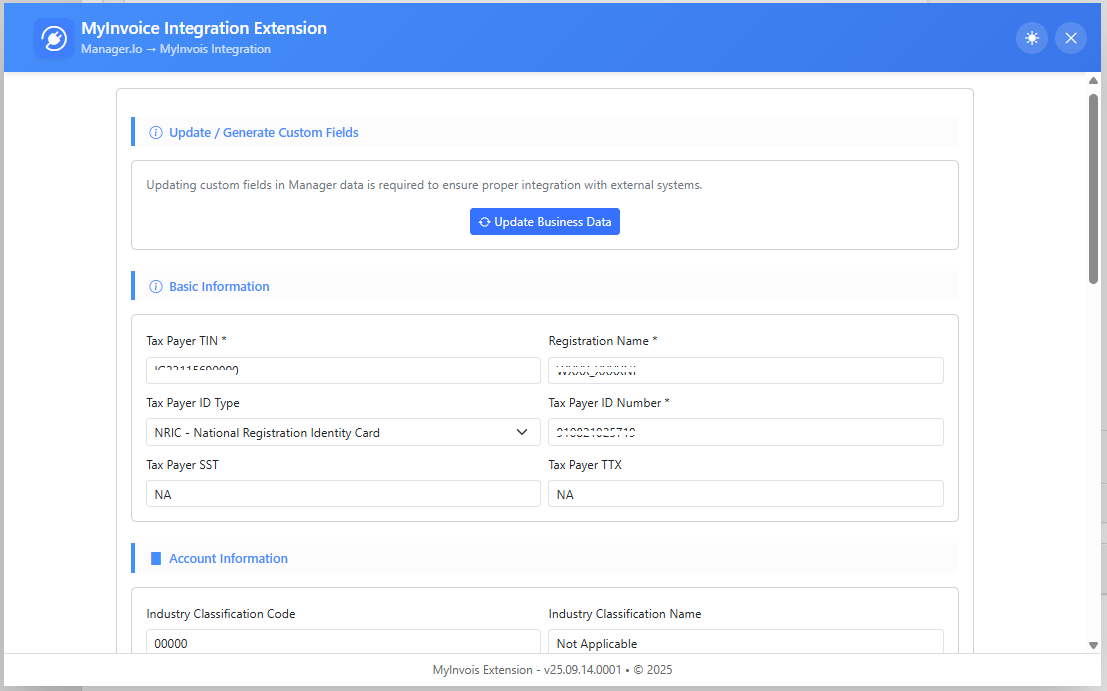Click the refresh icon inside Update Business Data button
This screenshot has height=691, width=1107.
coord(484,221)
